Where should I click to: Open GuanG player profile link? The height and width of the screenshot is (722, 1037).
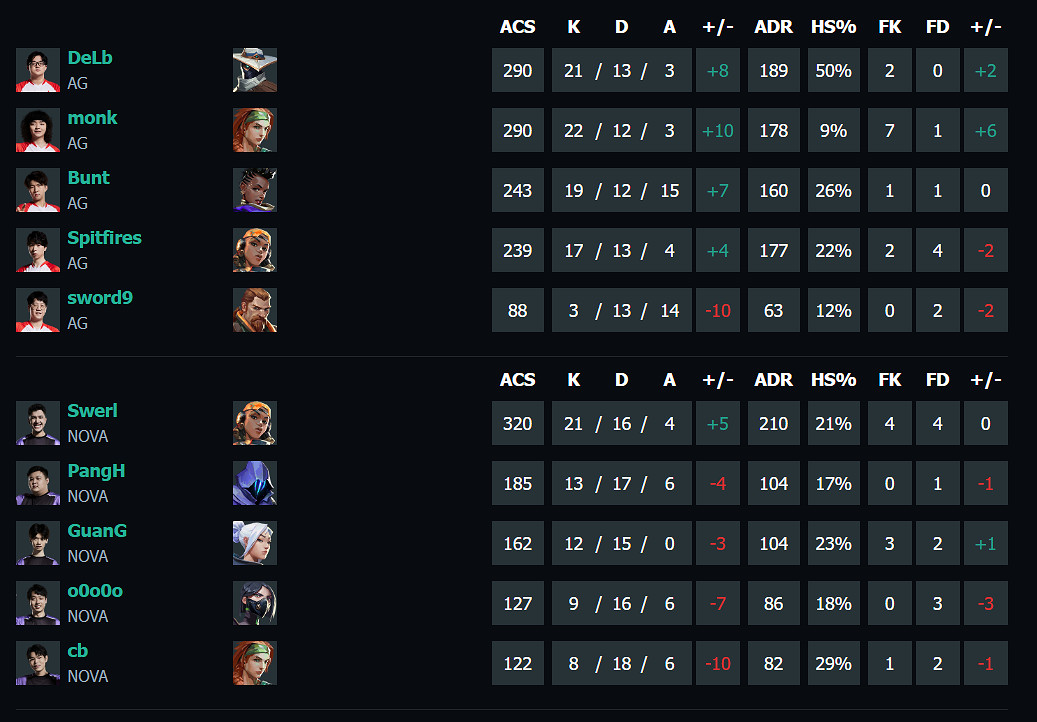[97, 531]
